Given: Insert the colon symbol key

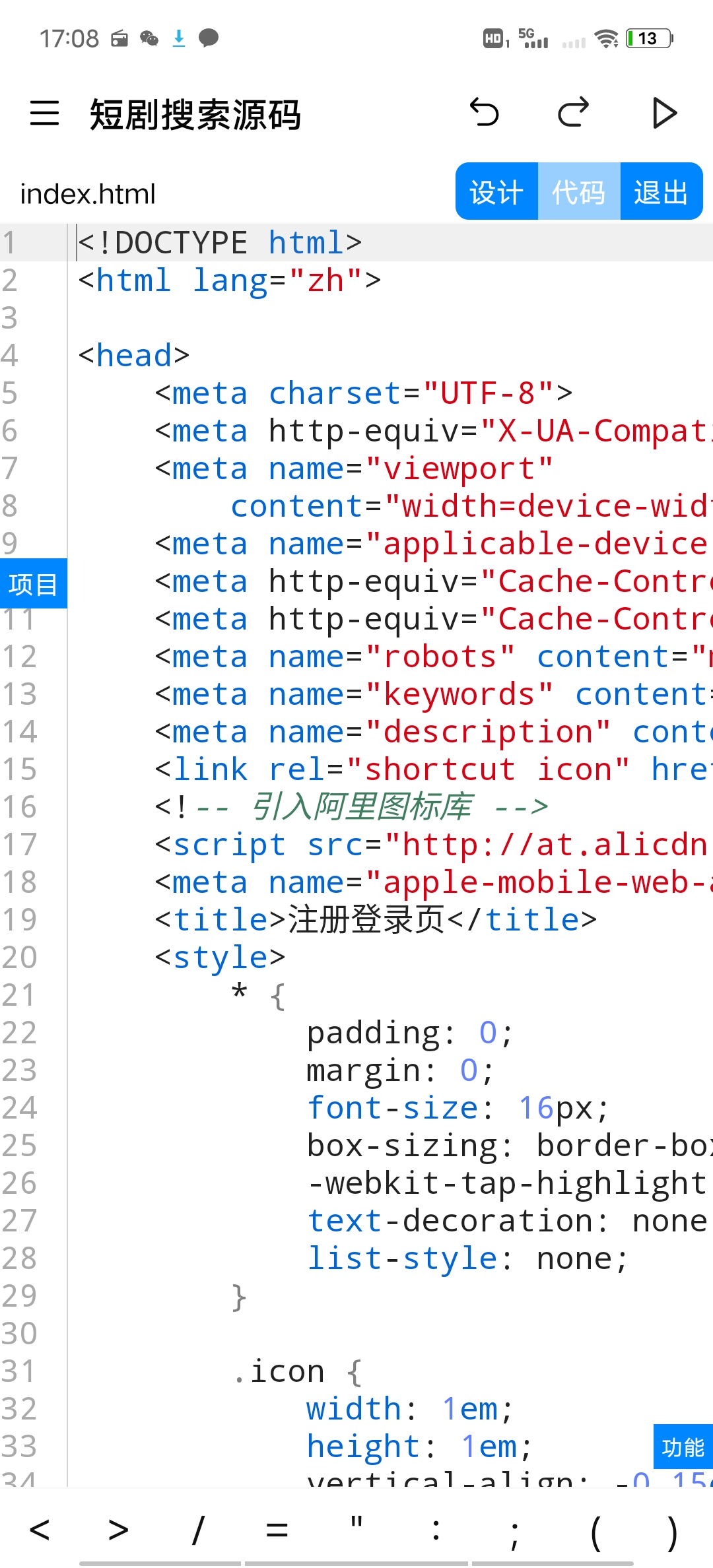Looking at the screenshot, I should 436,1530.
